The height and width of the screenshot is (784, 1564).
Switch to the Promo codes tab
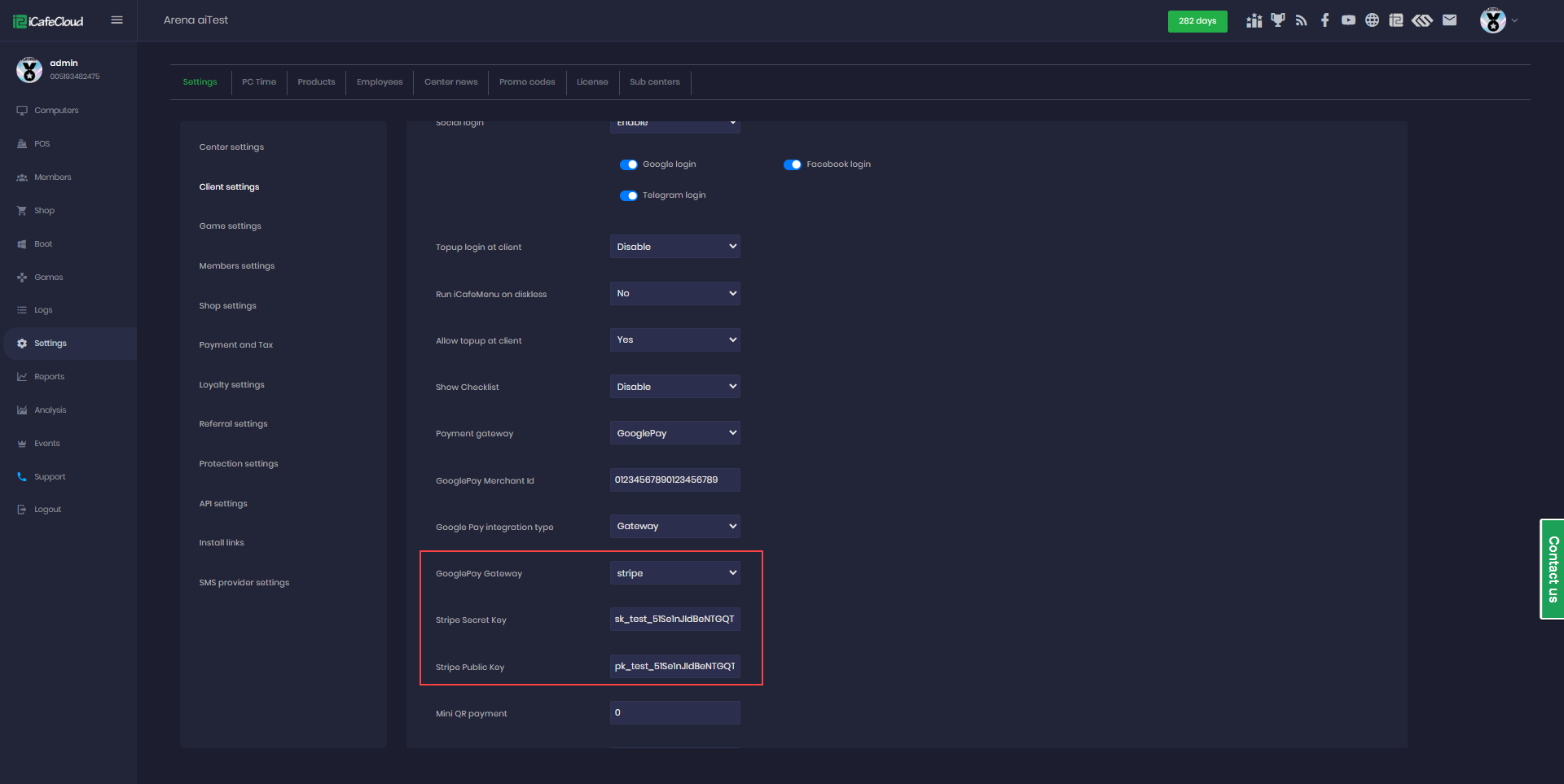point(527,82)
